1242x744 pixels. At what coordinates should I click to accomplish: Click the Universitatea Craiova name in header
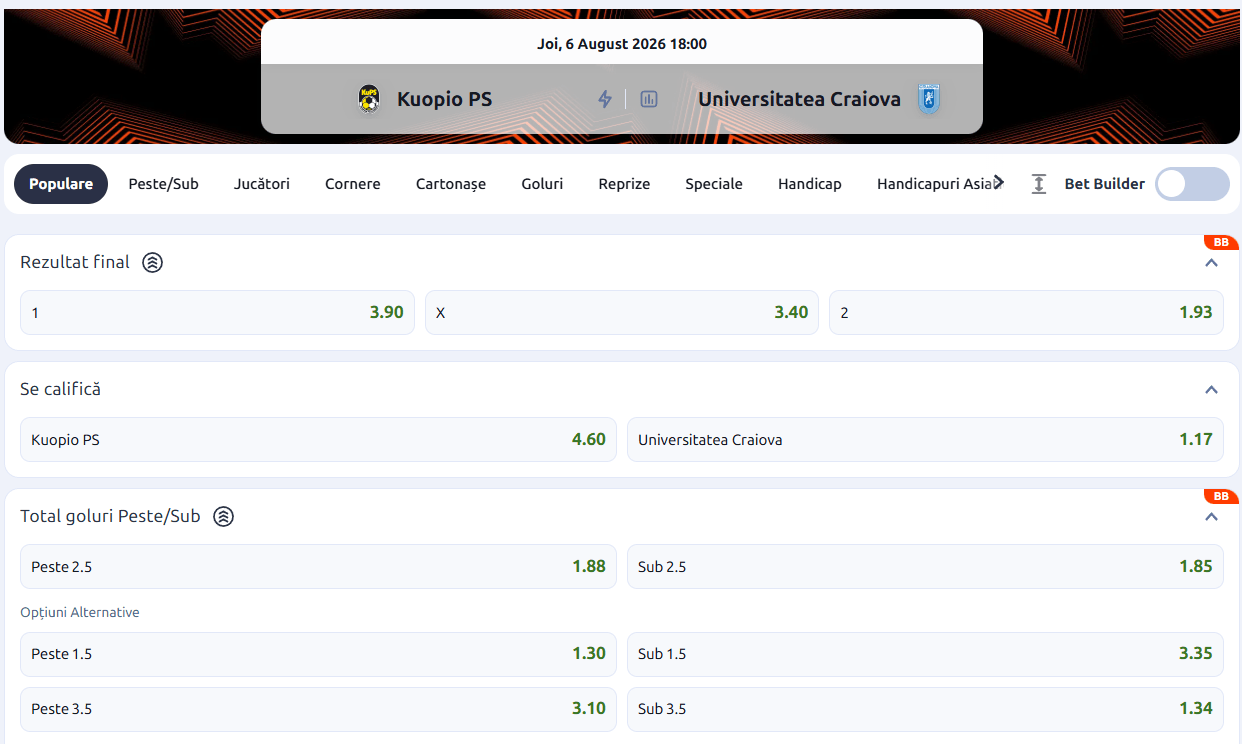coord(799,99)
